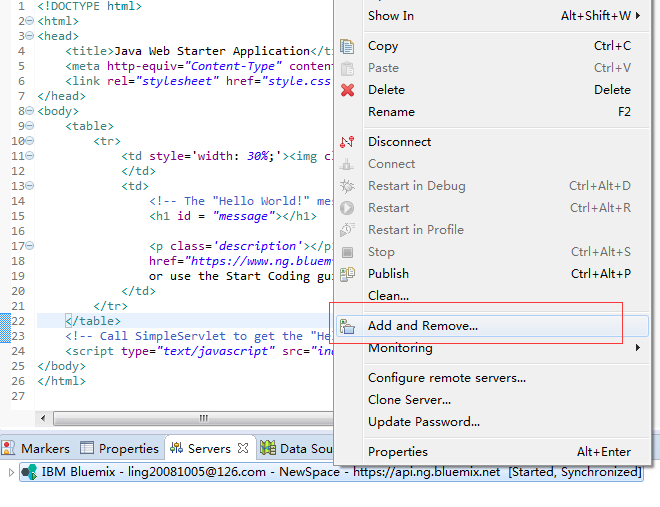The width and height of the screenshot is (660, 507).
Task: Collapse the tr fold on line 10
Action: [x=29, y=141]
